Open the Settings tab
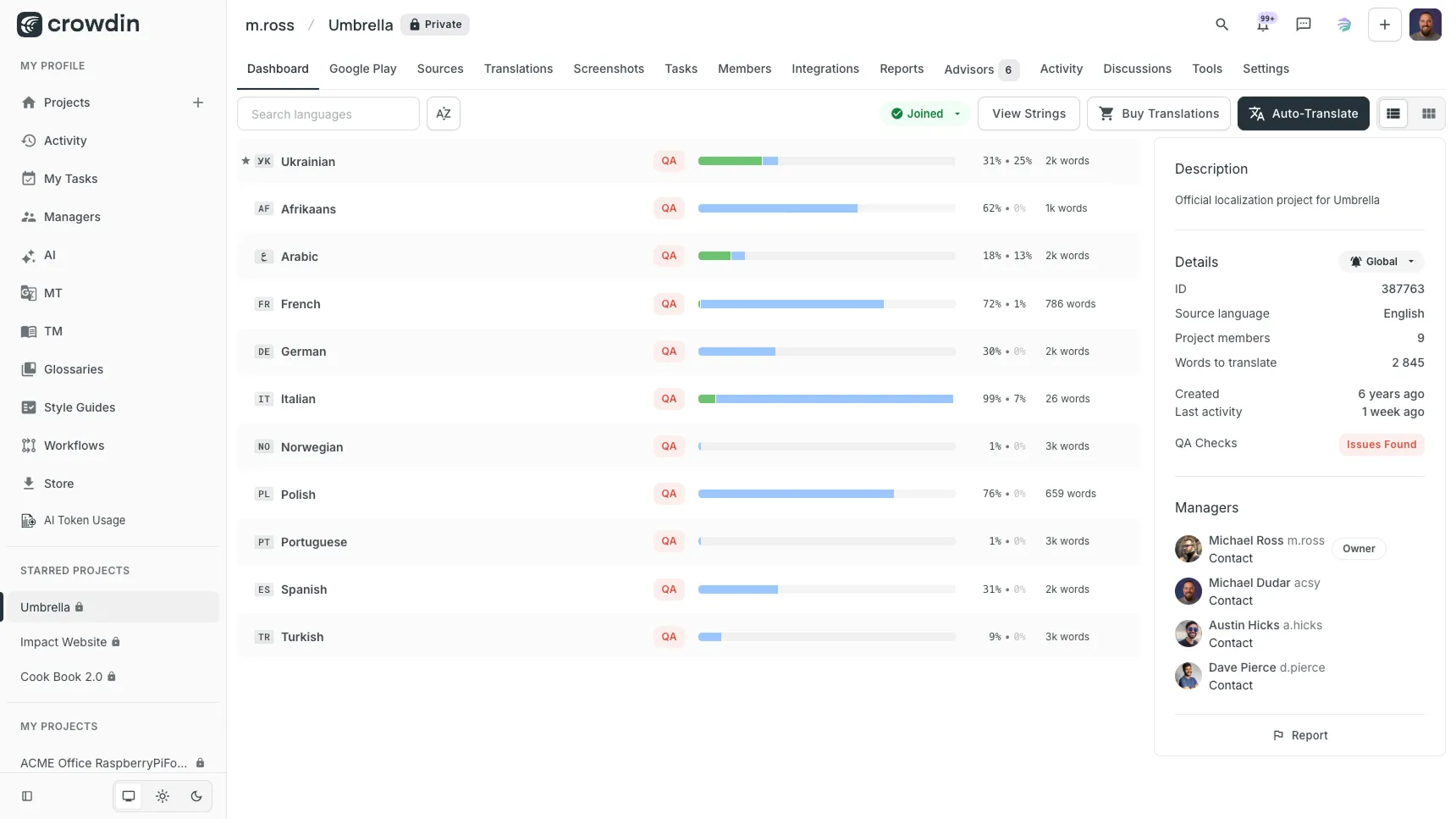 [x=1266, y=69]
